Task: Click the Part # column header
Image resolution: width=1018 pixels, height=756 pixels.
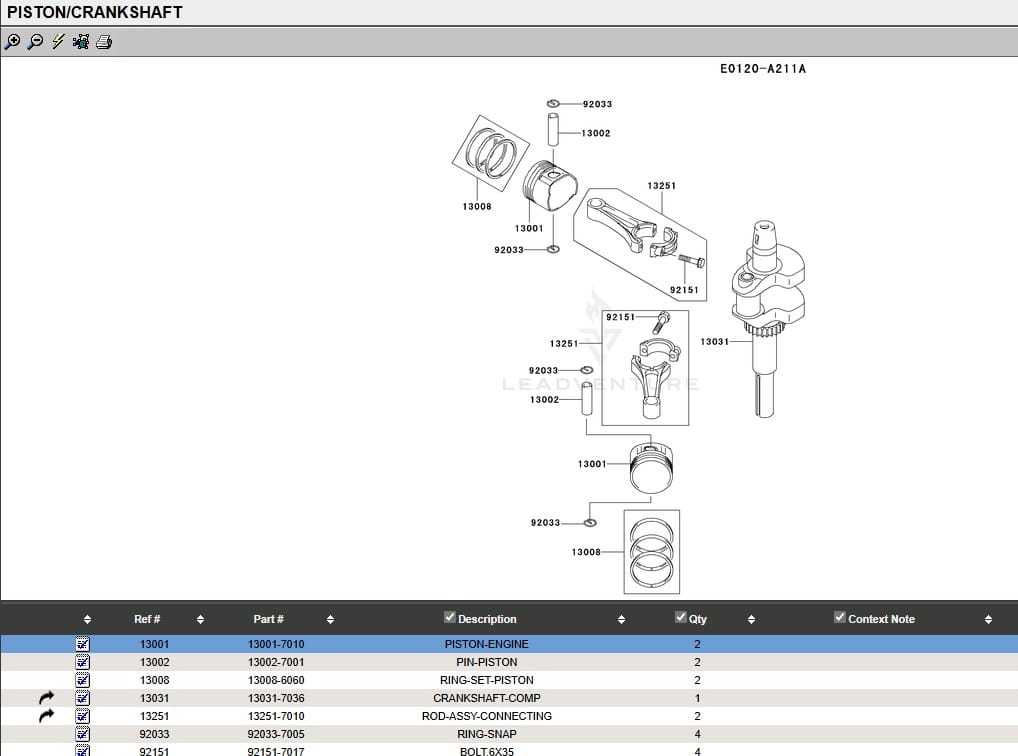Action: click(268, 619)
